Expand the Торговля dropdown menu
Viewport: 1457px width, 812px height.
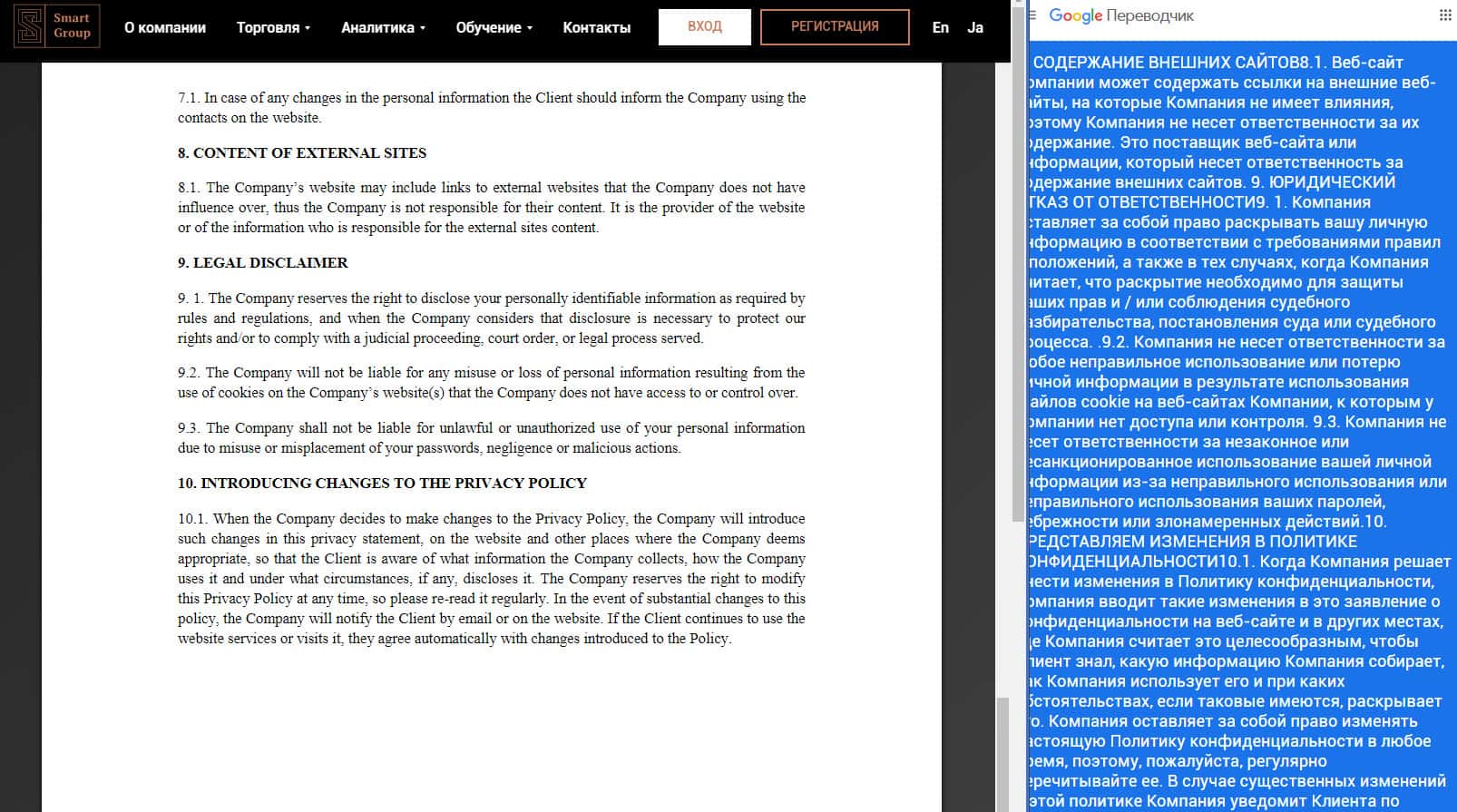pos(273,27)
